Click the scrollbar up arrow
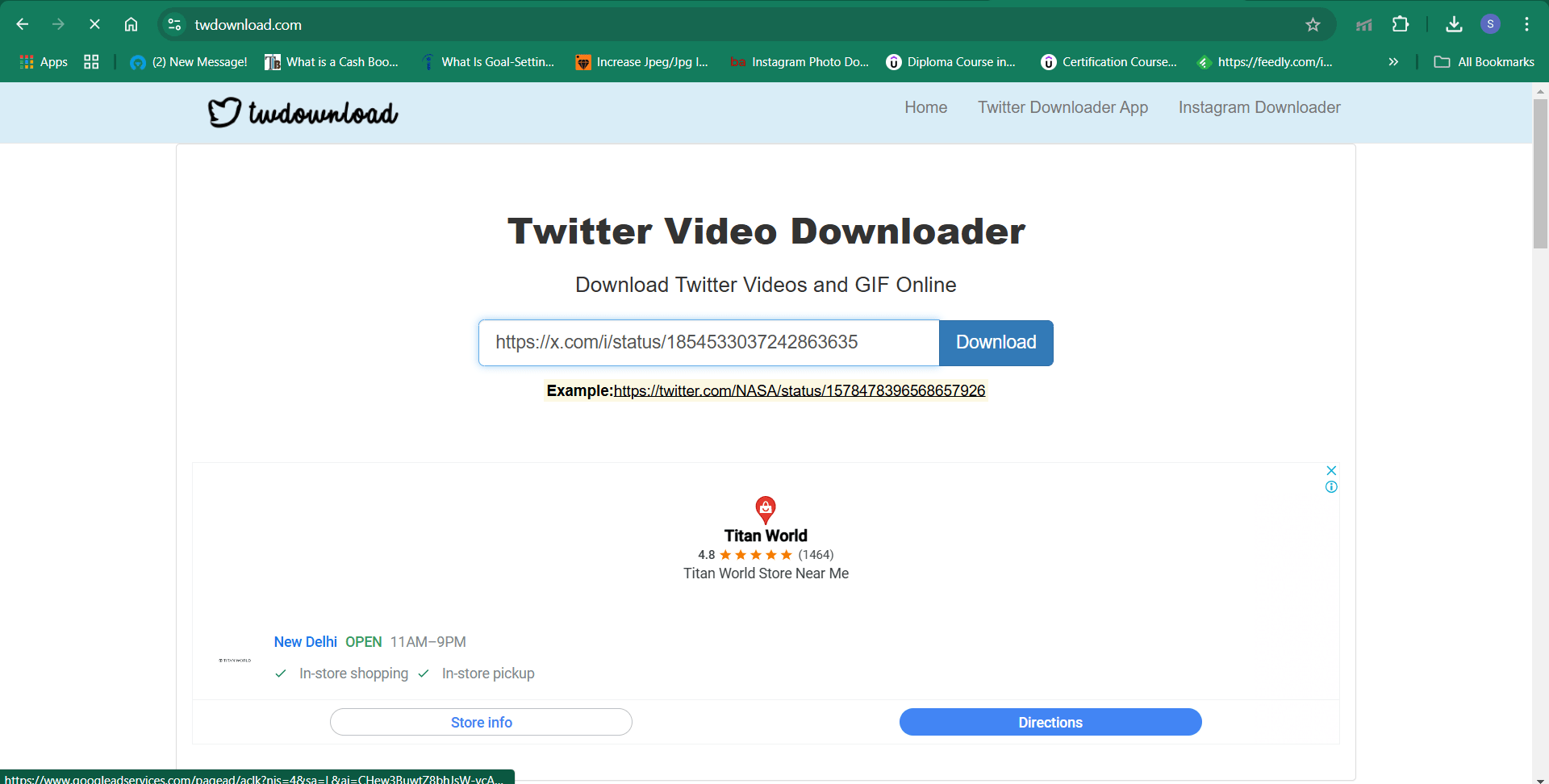 coord(1540,91)
